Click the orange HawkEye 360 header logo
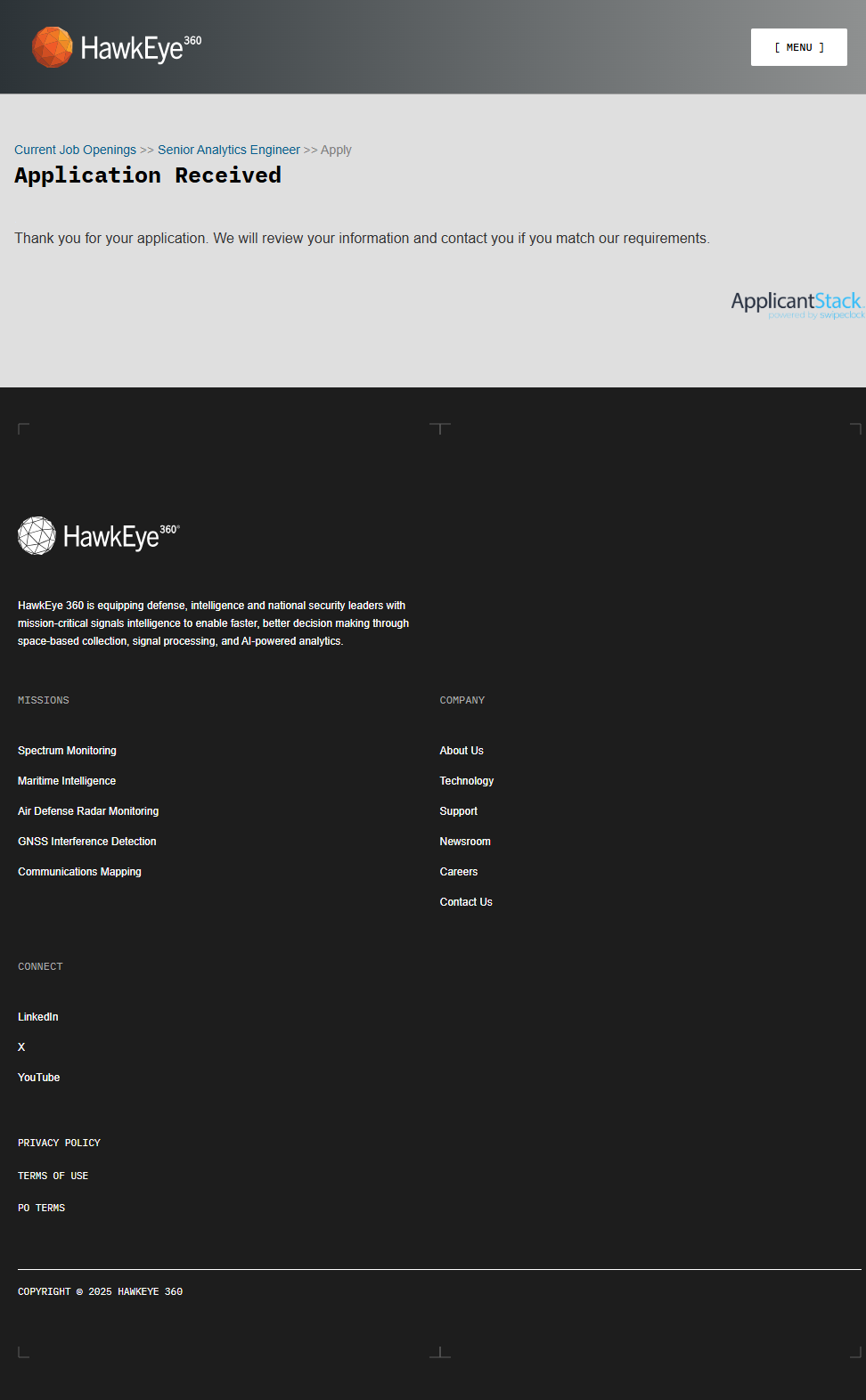The width and height of the screenshot is (866, 1400). pos(117,47)
